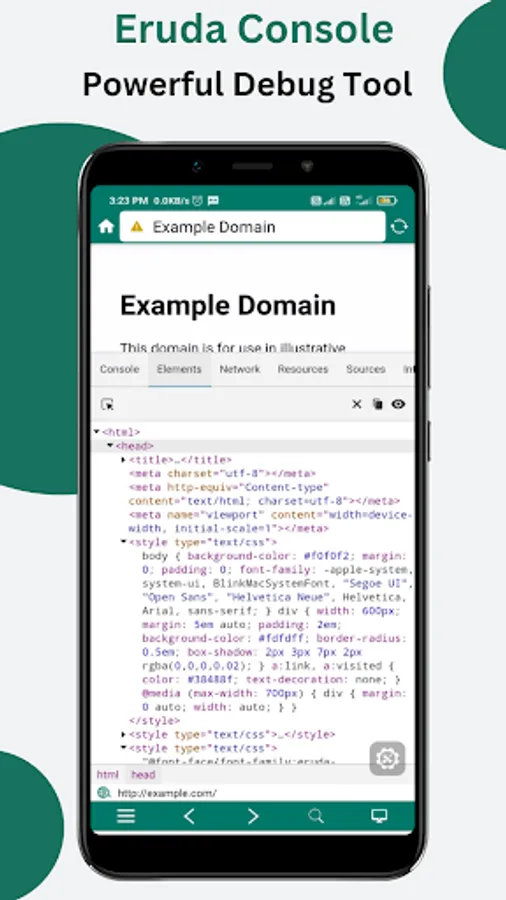Collapse the <head> node
Image resolution: width=506 pixels, height=900 pixels.
[110, 446]
